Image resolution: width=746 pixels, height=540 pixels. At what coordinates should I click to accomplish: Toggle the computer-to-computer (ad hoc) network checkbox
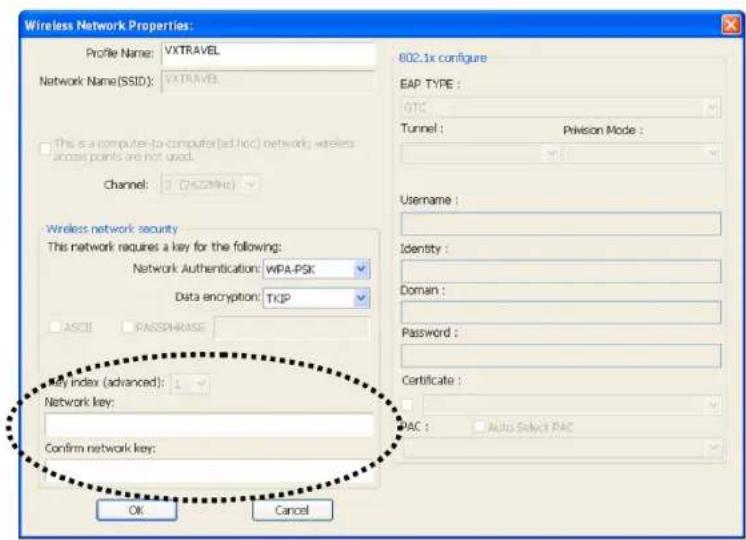click(43, 149)
